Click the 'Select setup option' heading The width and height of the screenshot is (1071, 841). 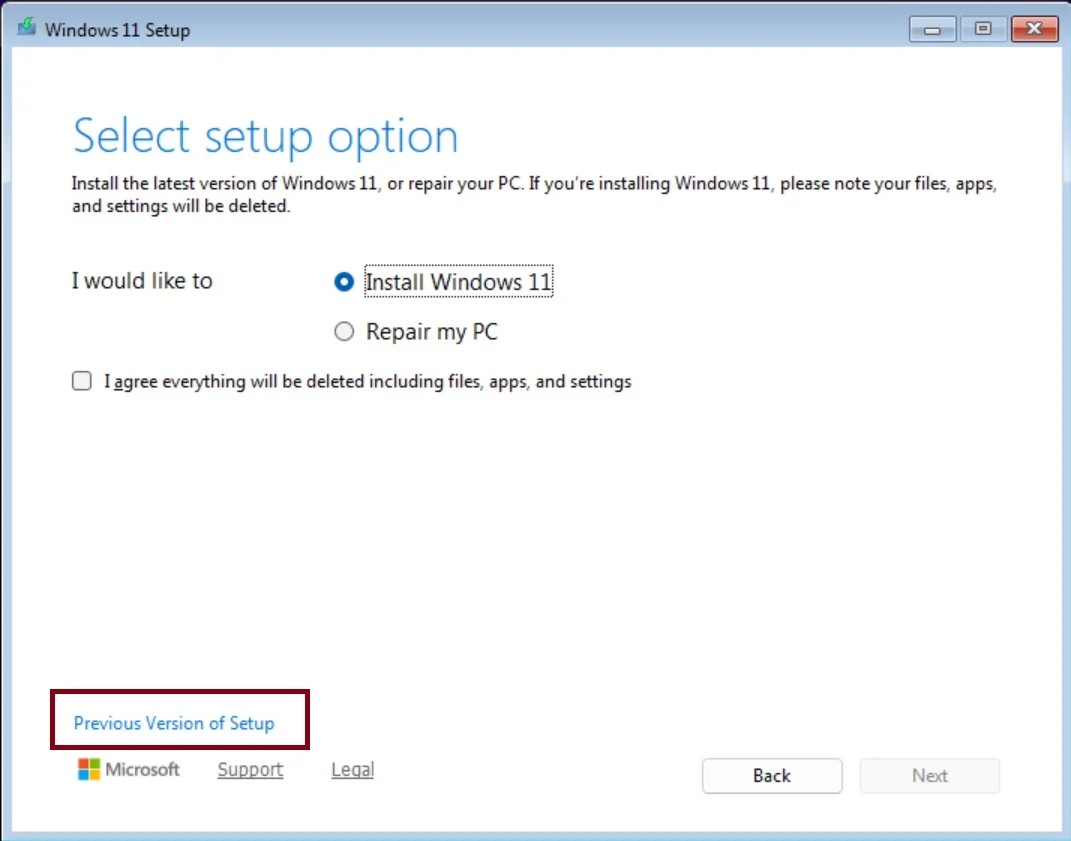(265, 136)
